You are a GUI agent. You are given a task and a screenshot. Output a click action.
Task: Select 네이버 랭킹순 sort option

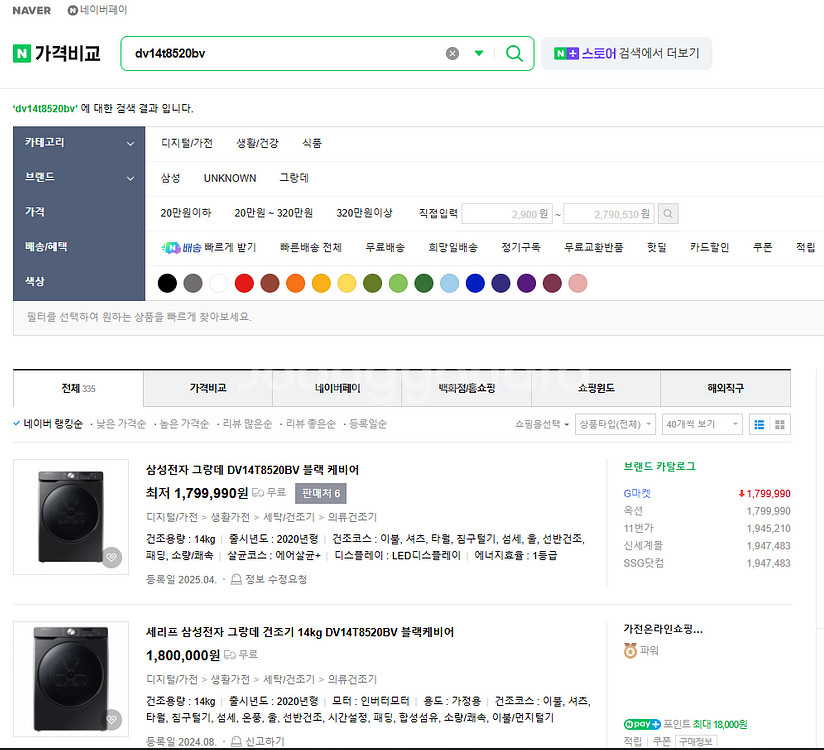(48, 424)
